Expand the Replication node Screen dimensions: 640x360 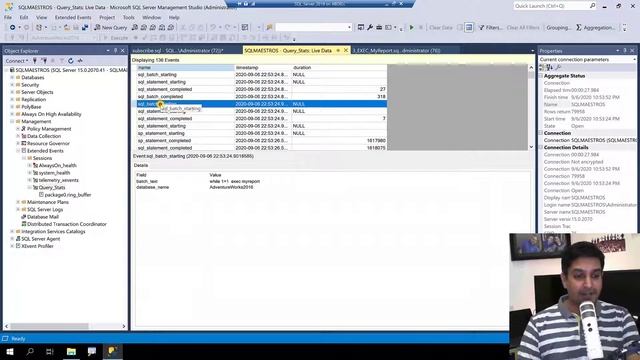pos(12,100)
